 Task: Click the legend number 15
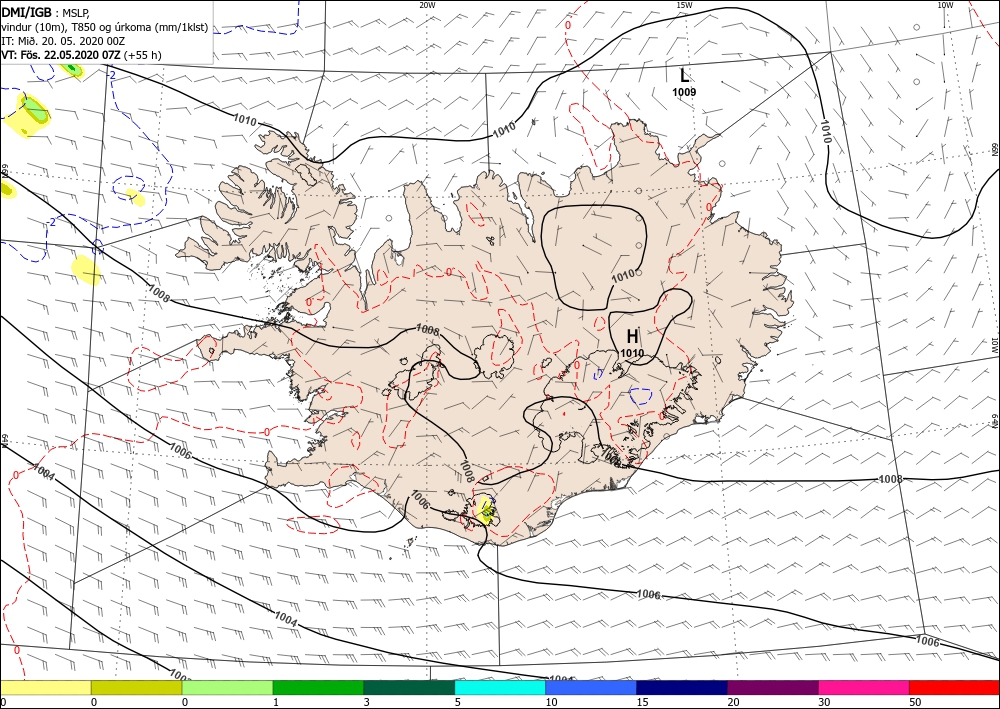[643, 702]
